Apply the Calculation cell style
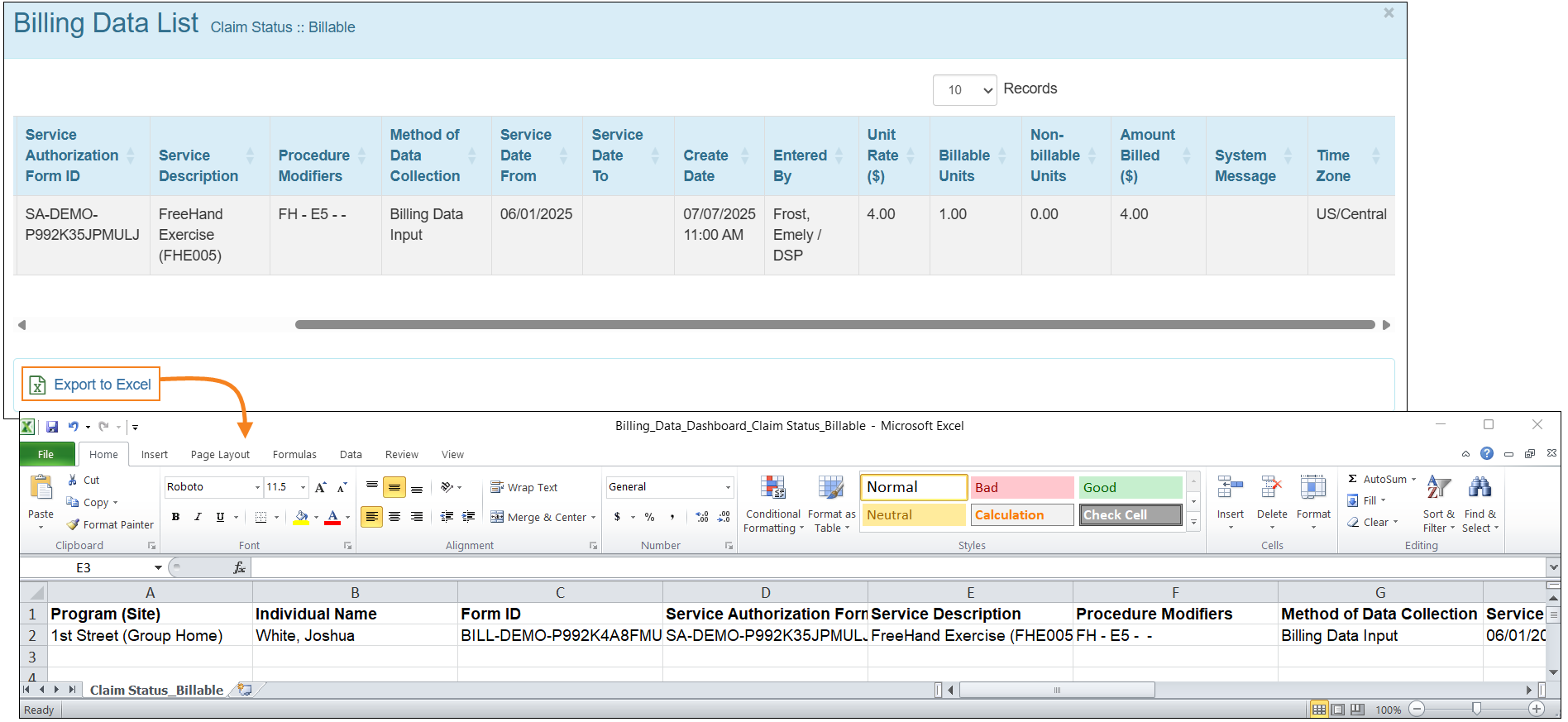Viewport: 1568px width, 722px height. (x=1021, y=515)
